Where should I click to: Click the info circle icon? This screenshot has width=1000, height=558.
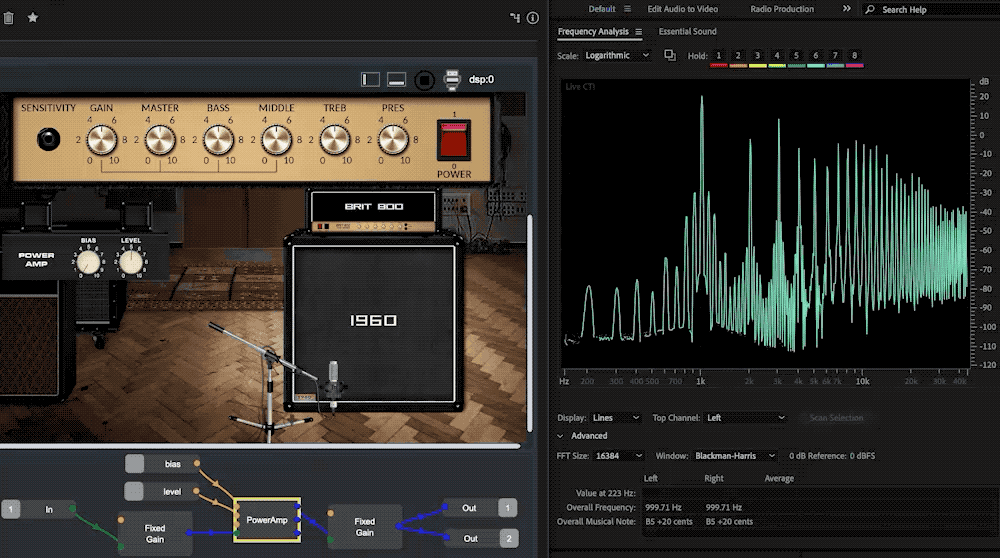pyautogui.click(x=533, y=18)
